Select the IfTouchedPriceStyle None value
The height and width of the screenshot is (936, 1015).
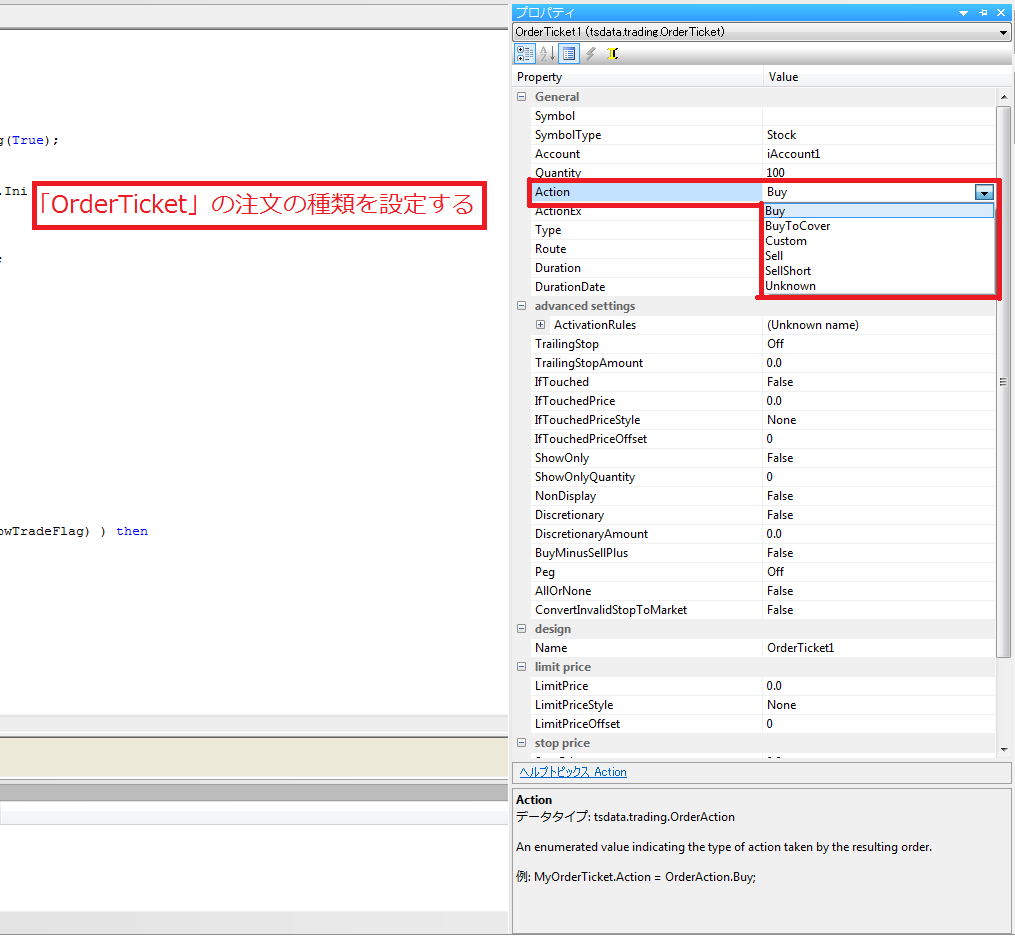[879, 419]
